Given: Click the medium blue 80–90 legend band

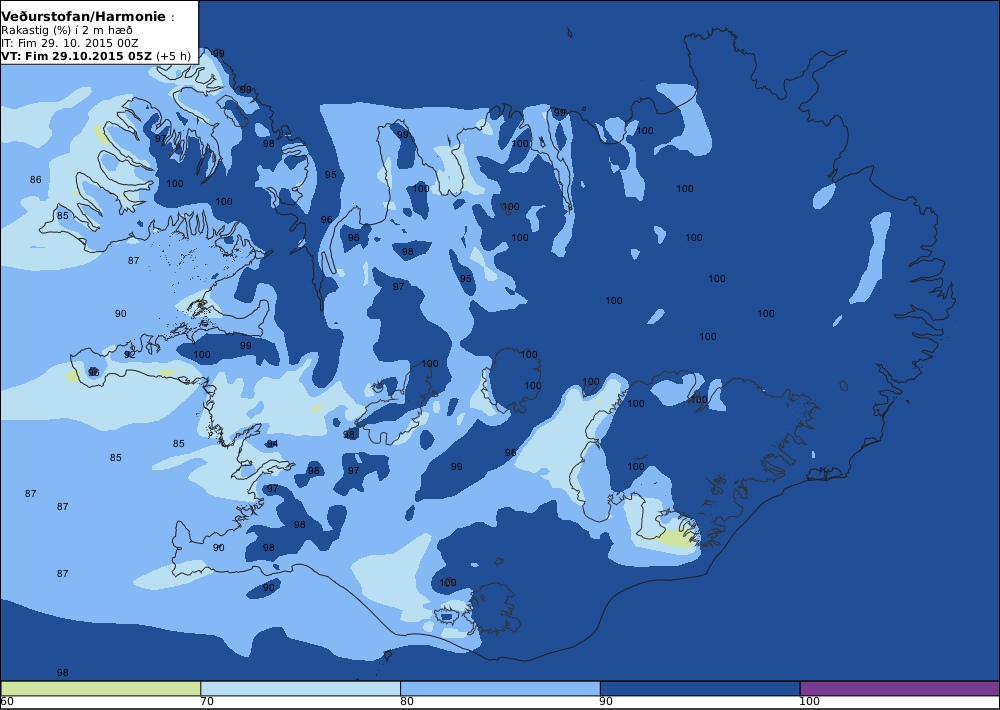Looking at the screenshot, I should click(500, 688).
